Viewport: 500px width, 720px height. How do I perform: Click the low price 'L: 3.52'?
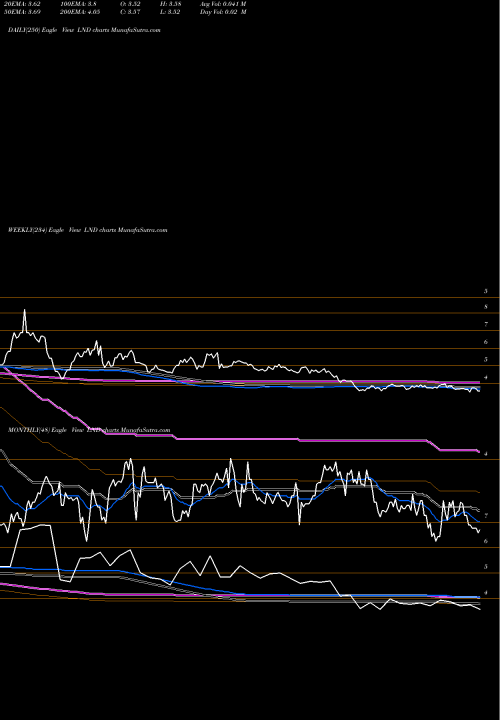pos(170,12)
